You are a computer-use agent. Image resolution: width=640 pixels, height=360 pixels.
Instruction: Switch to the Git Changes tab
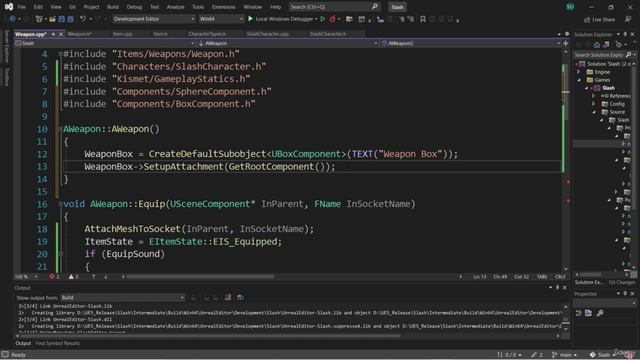[621, 282]
